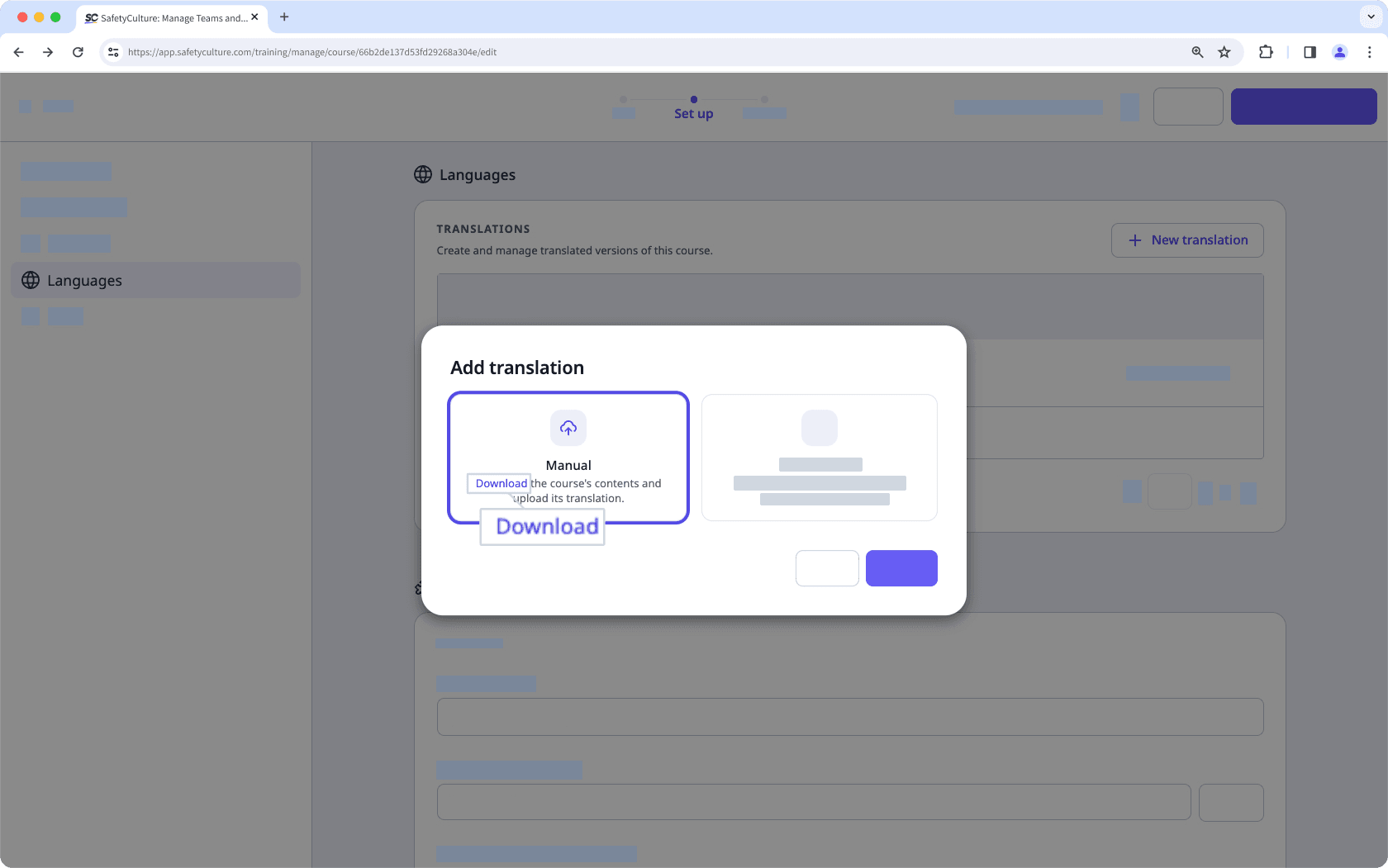
Task: Click the Set up step in the stepper
Action: tap(693, 113)
